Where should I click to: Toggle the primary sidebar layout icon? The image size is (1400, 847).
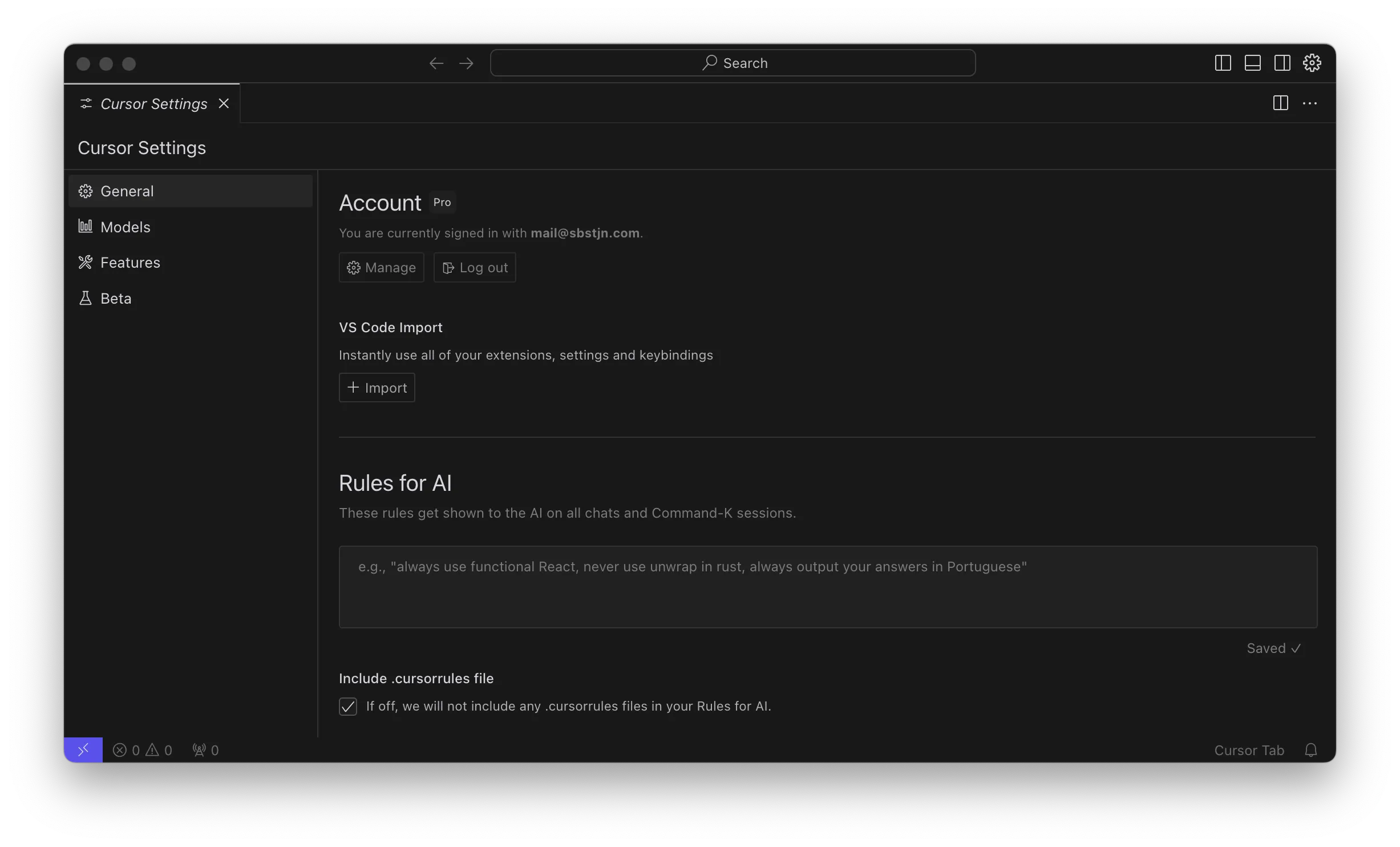pos(1222,63)
